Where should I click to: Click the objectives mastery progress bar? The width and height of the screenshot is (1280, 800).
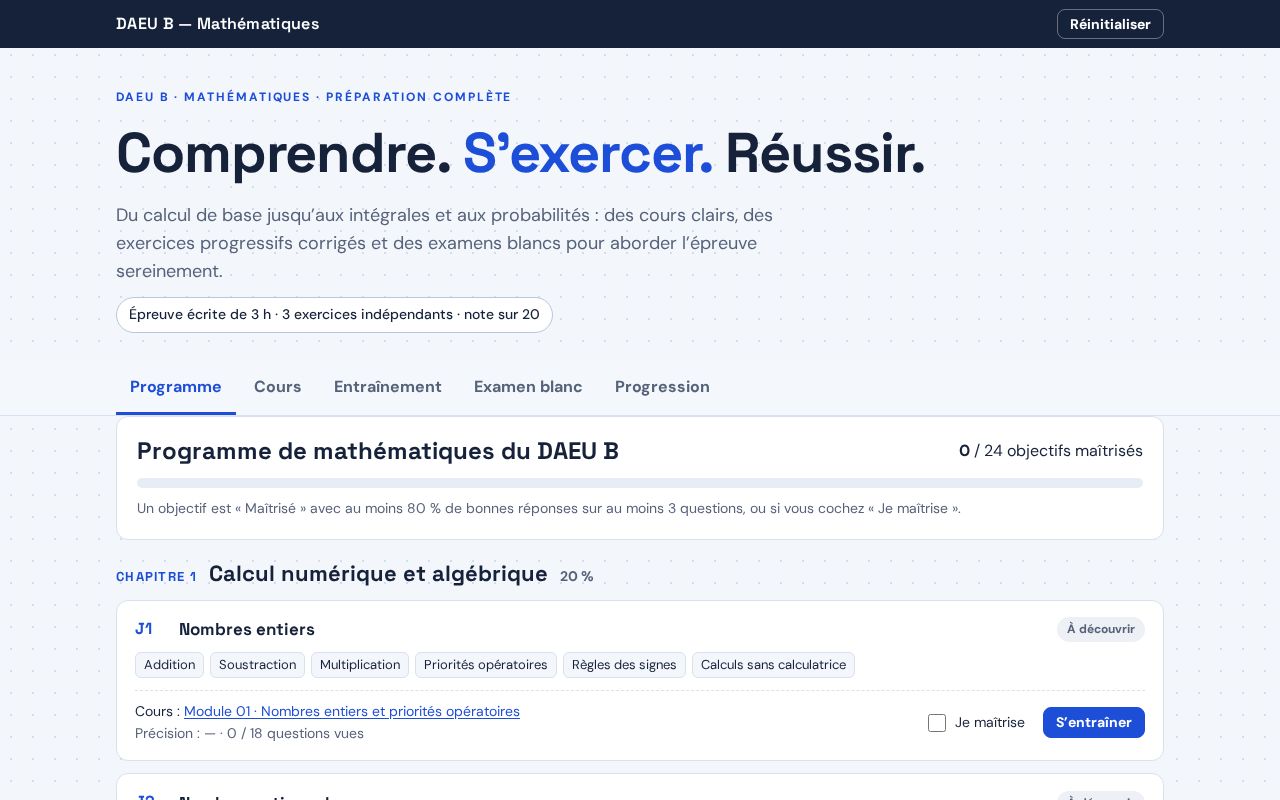[640, 483]
